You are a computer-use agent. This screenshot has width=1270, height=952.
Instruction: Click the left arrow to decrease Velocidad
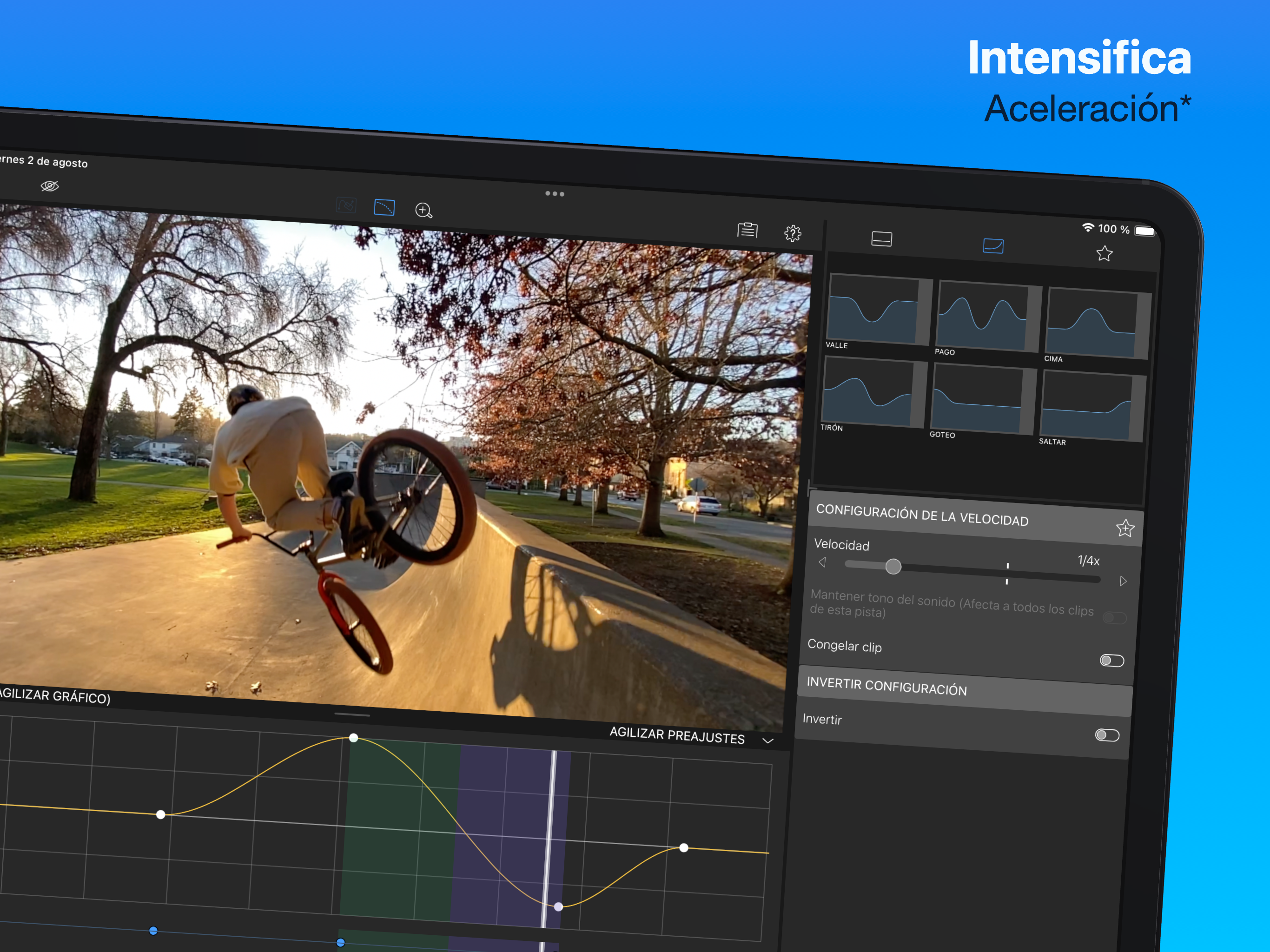tap(822, 562)
